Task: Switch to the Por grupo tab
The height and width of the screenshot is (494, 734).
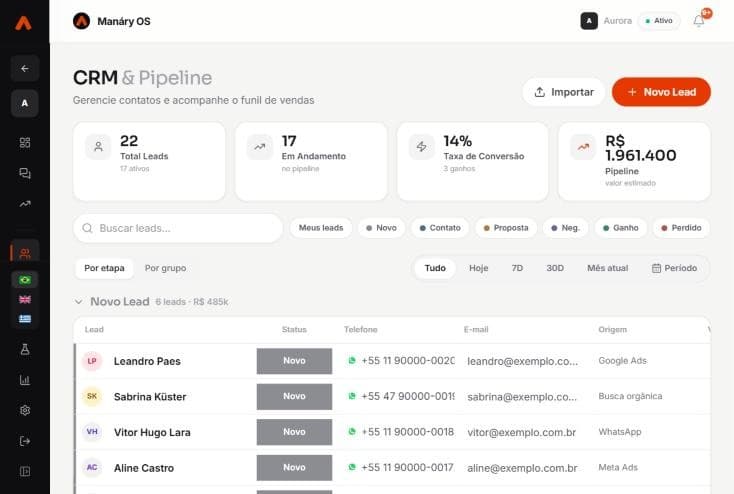Action: tap(165, 268)
